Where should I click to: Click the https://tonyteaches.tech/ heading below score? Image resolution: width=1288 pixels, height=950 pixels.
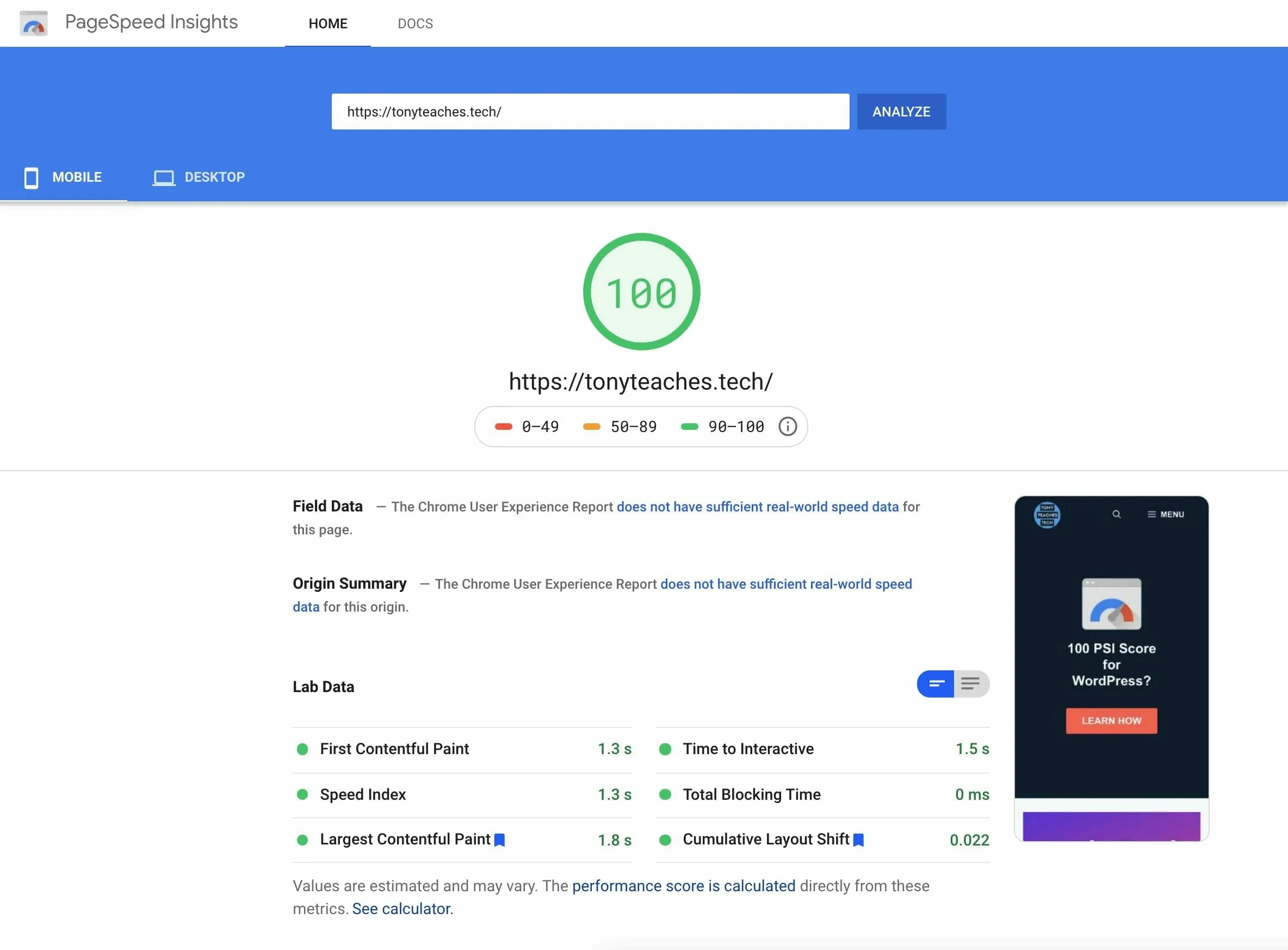click(x=641, y=382)
